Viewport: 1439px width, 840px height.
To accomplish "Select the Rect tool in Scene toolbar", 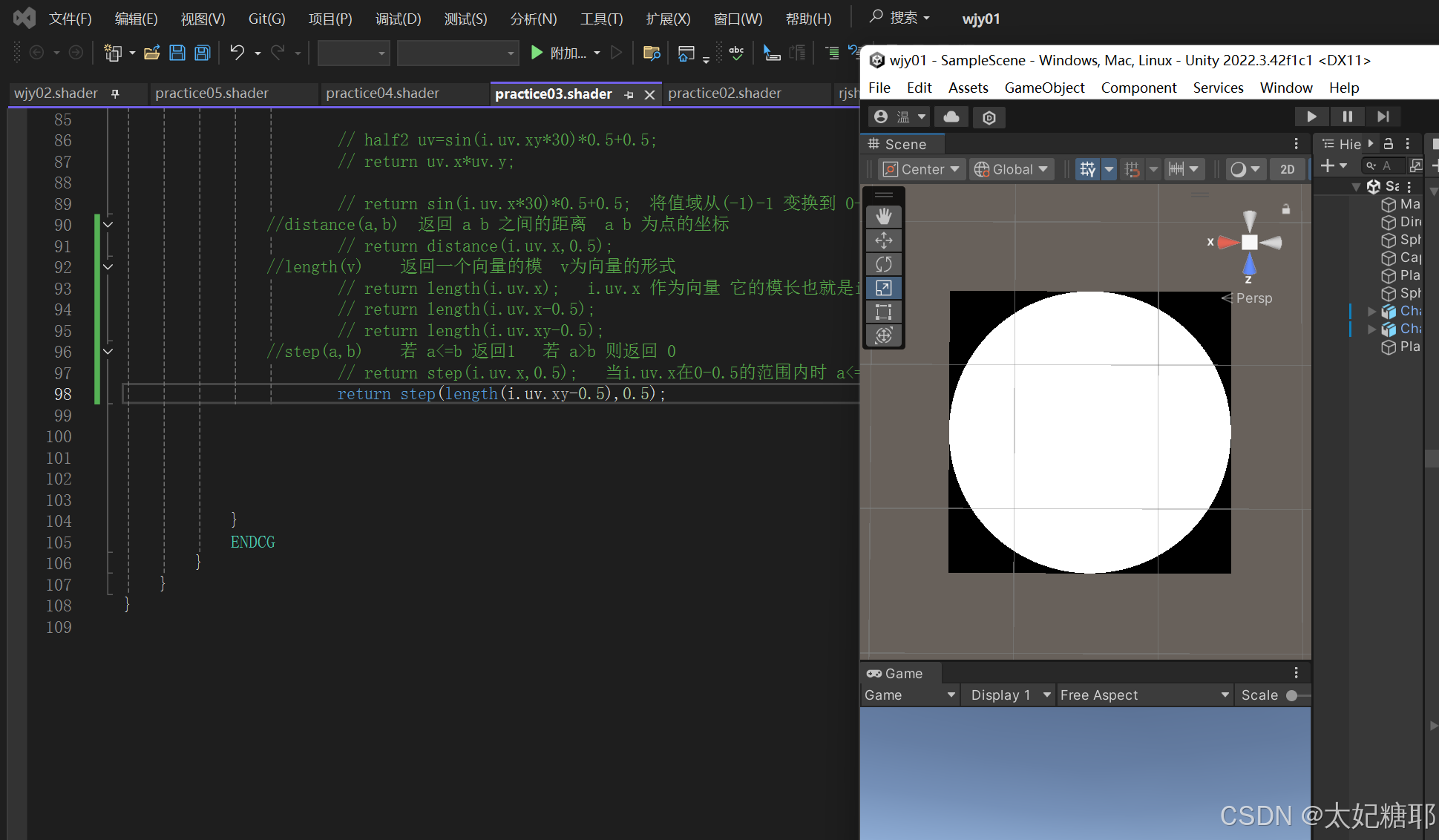I will click(883, 312).
